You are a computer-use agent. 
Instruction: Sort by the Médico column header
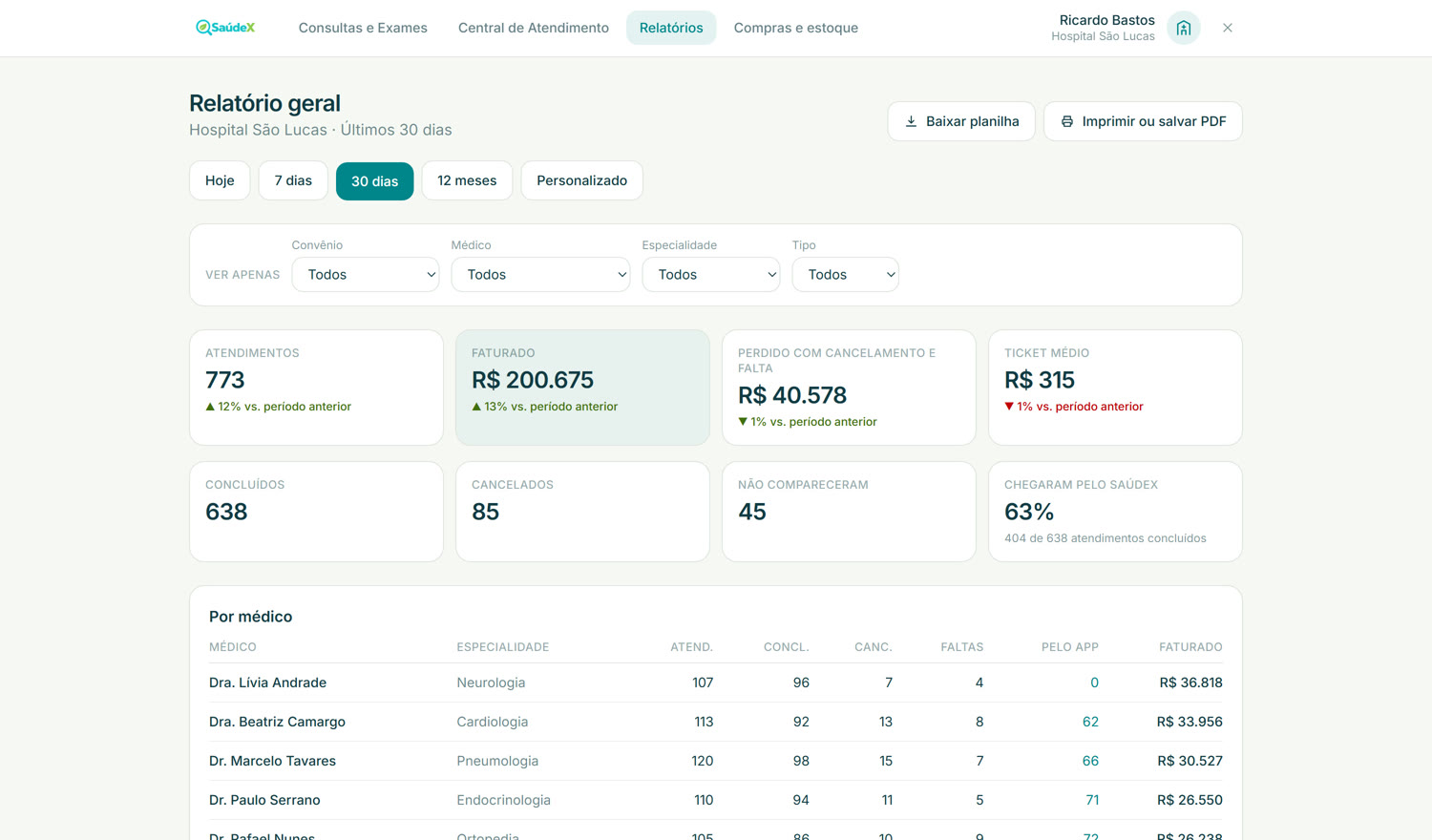pyautogui.click(x=233, y=647)
